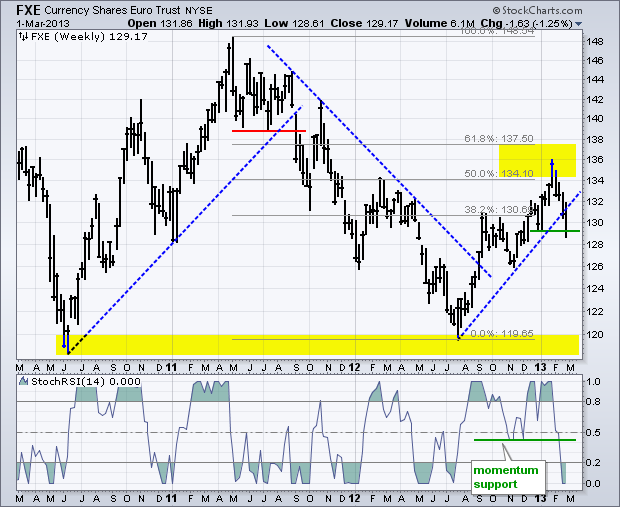The height and width of the screenshot is (507, 620).
Task: Select the Open 131.86 value
Action: click(x=160, y=23)
